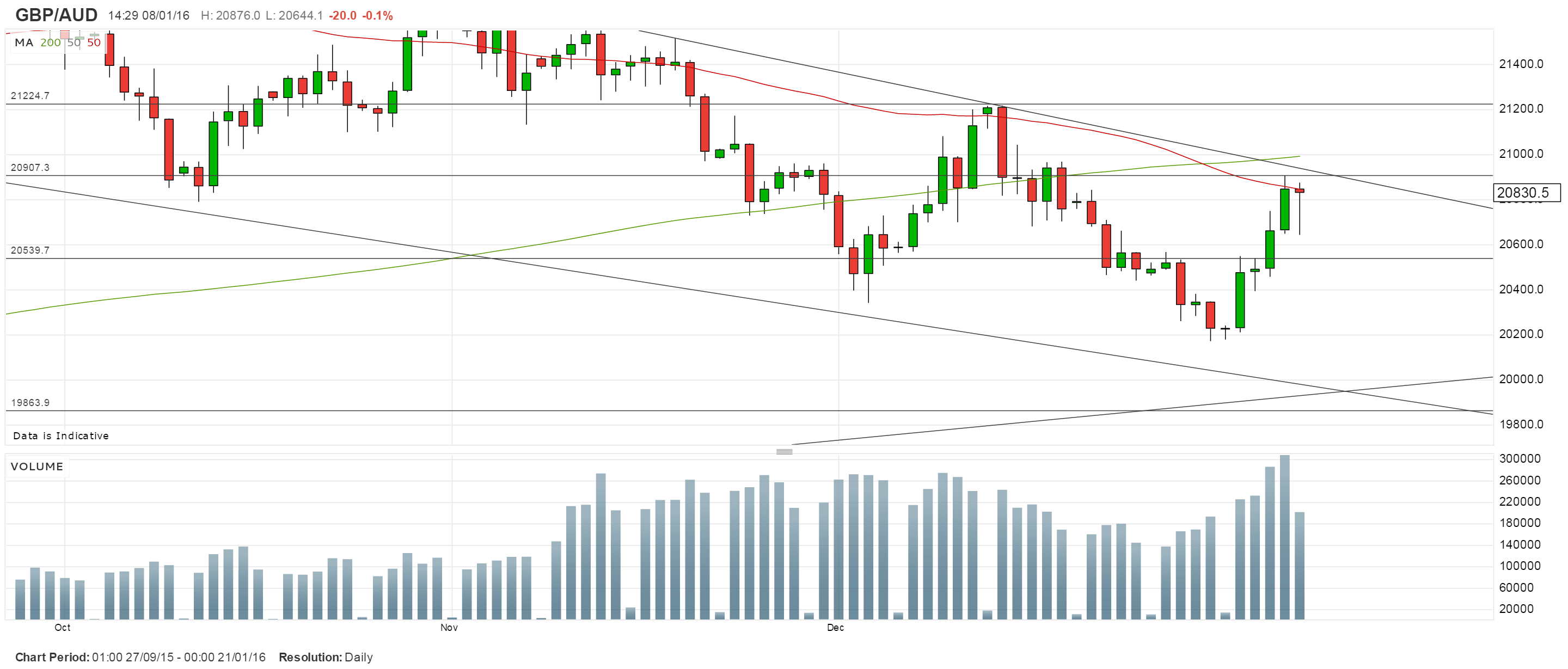Select the 21224.7 horizontal level label
The image size is (1568, 669).
point(30,96)
